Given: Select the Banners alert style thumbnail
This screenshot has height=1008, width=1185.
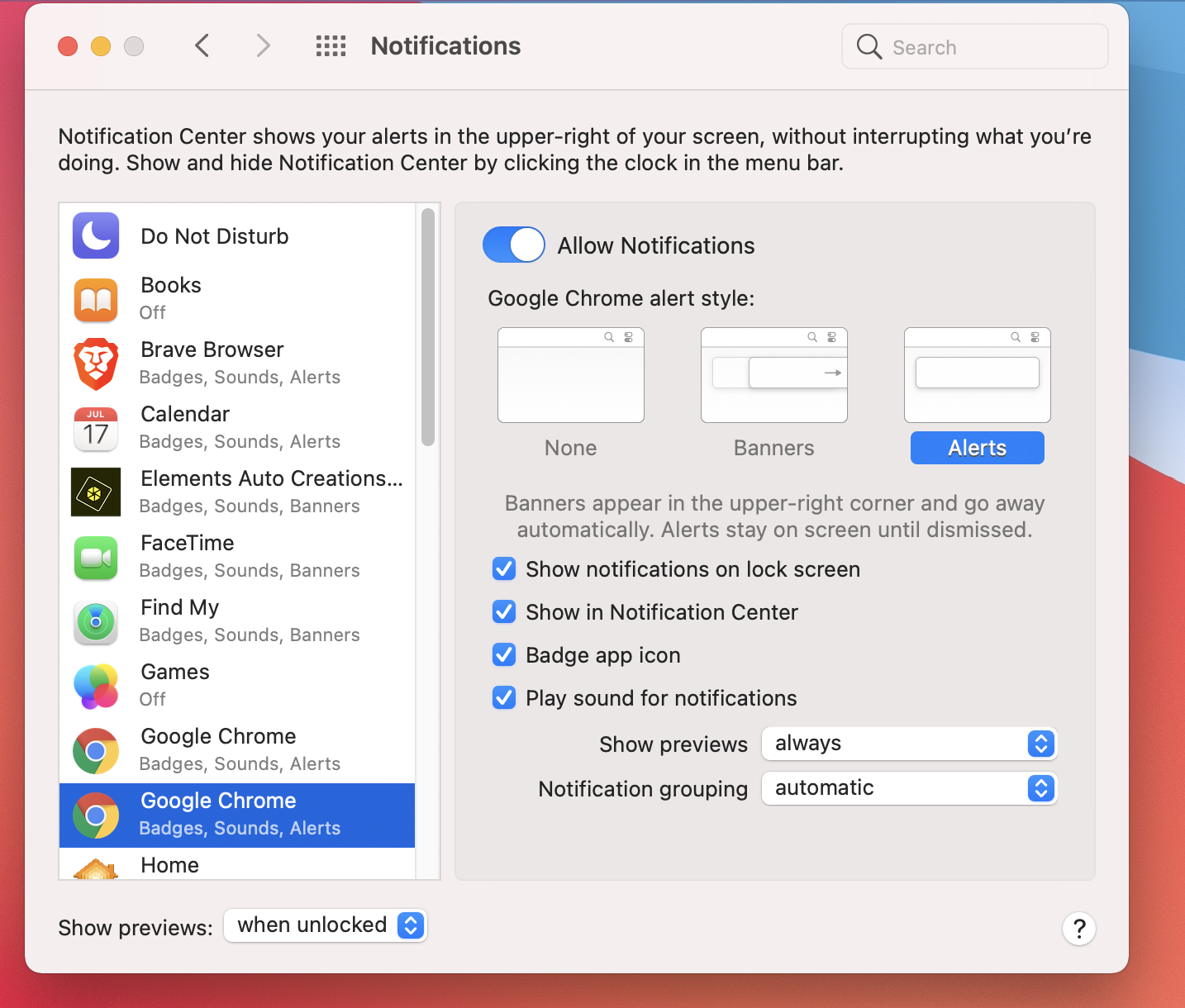Looking at the screenshot, I should [774, 375].
